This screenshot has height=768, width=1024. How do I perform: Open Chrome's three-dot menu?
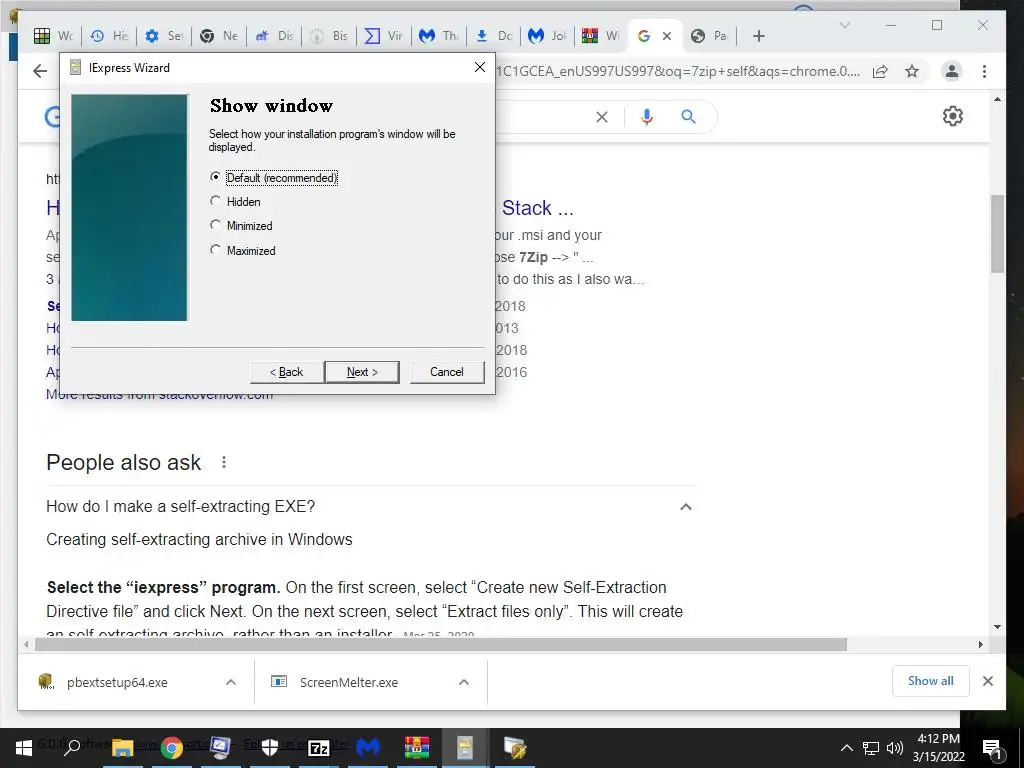pyautogui.click(x=984, y=71)
